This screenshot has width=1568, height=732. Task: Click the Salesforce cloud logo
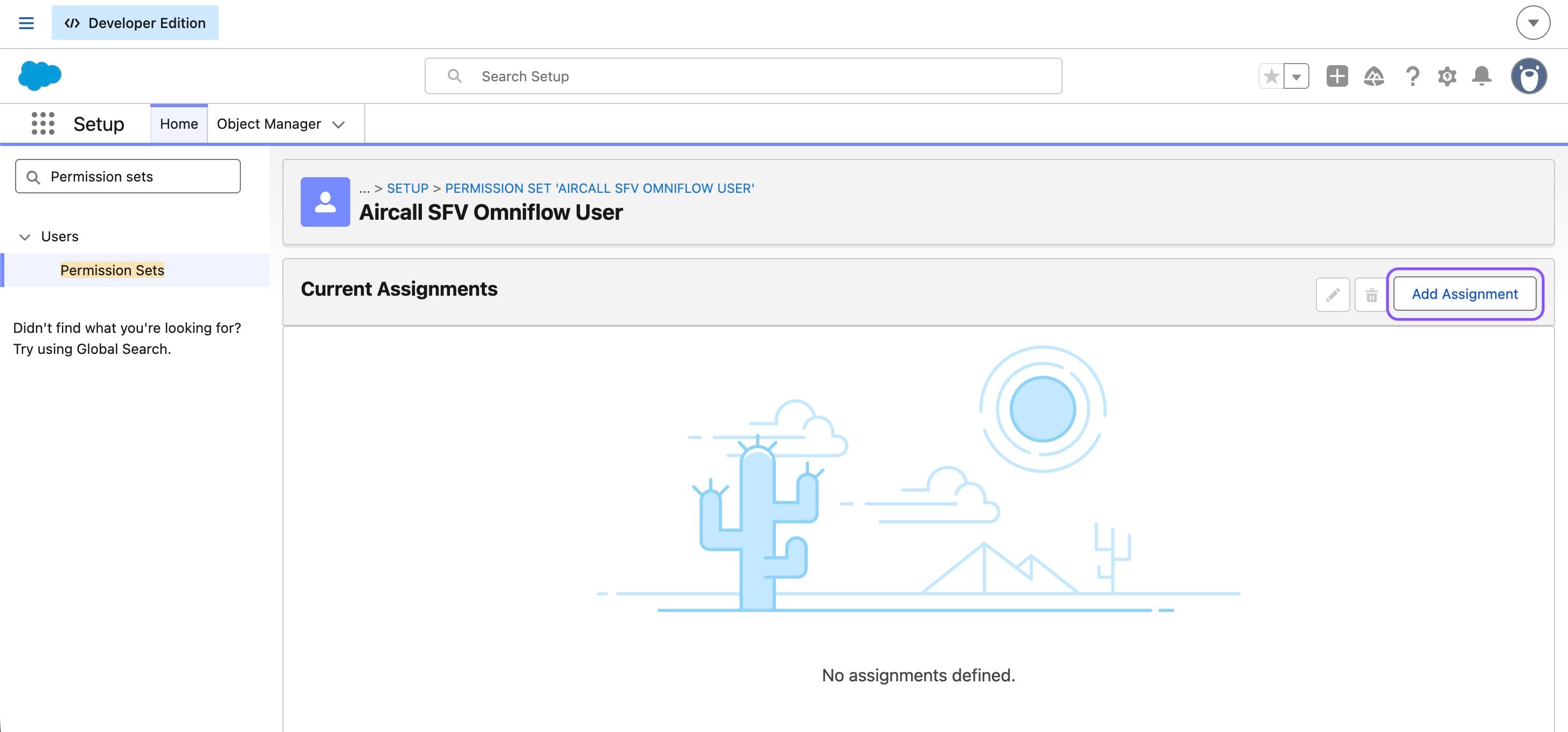click(39, 76)
